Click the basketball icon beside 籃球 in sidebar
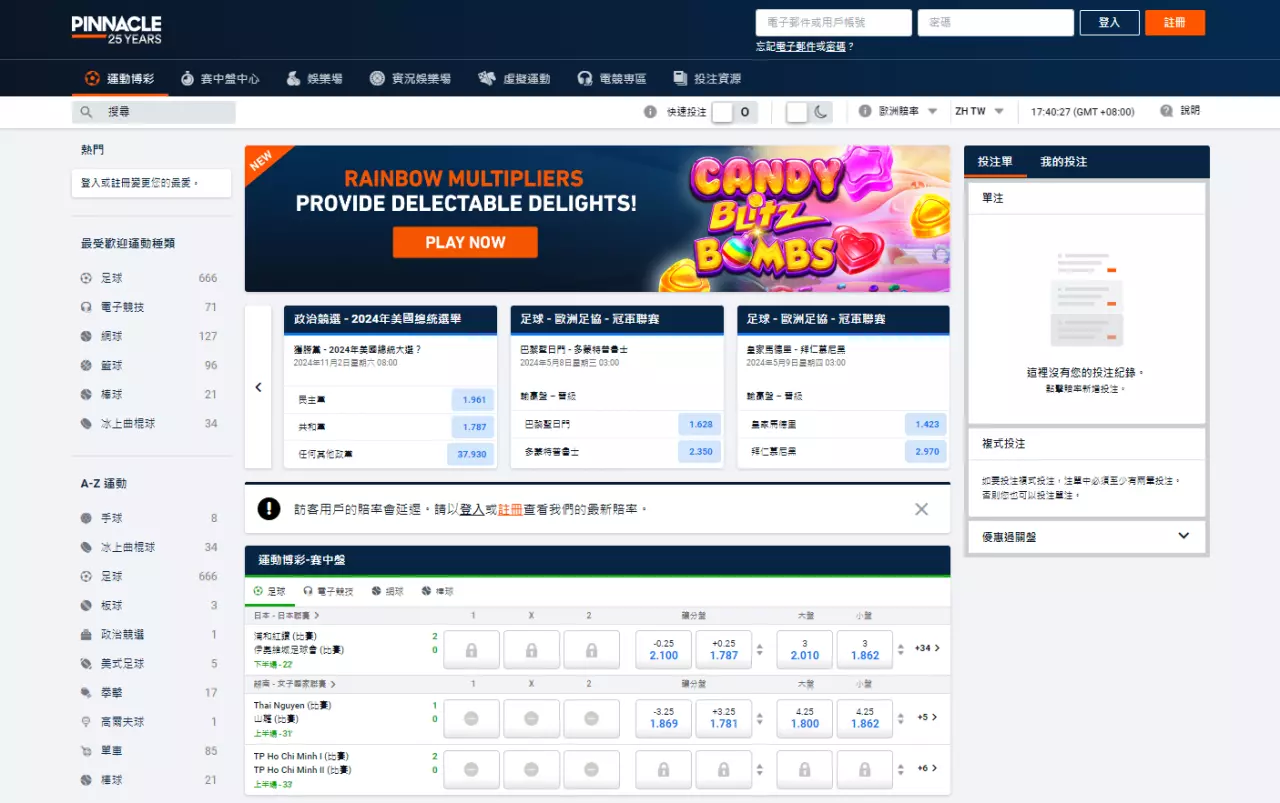This screenshot has height=803, width=1280. click(87, 365)
